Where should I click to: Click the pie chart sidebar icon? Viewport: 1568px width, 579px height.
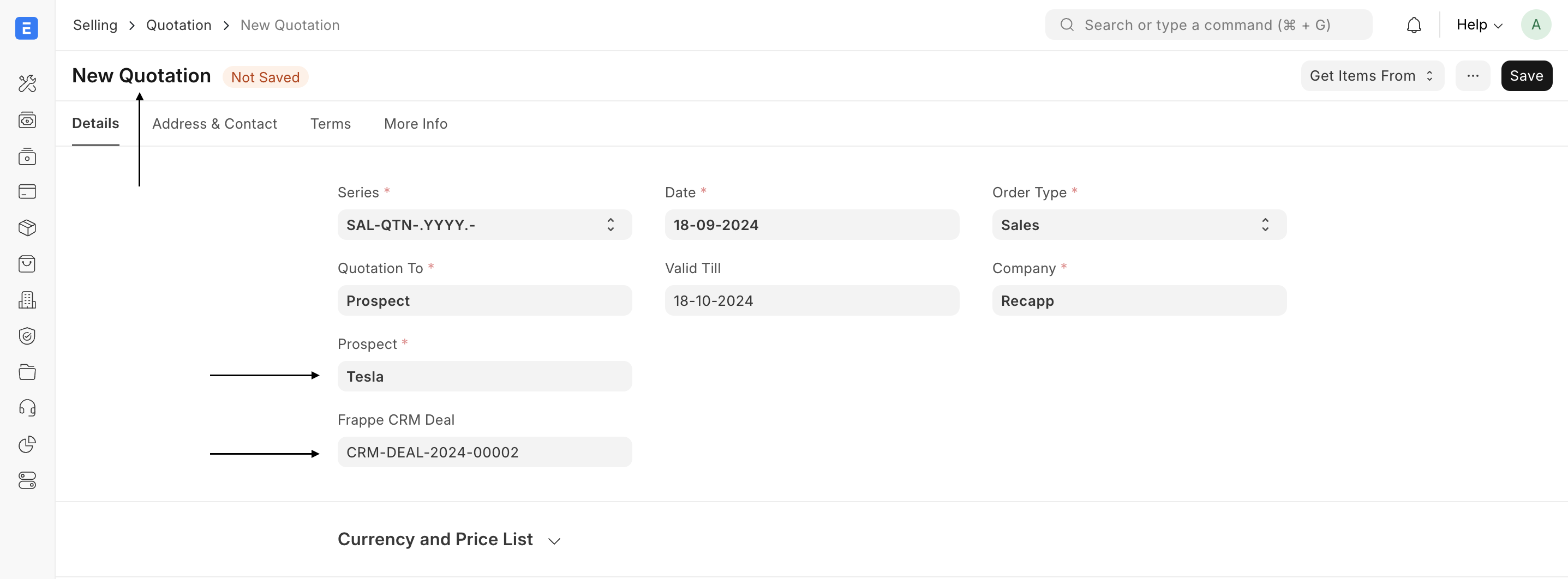click(x=27, y=444)
